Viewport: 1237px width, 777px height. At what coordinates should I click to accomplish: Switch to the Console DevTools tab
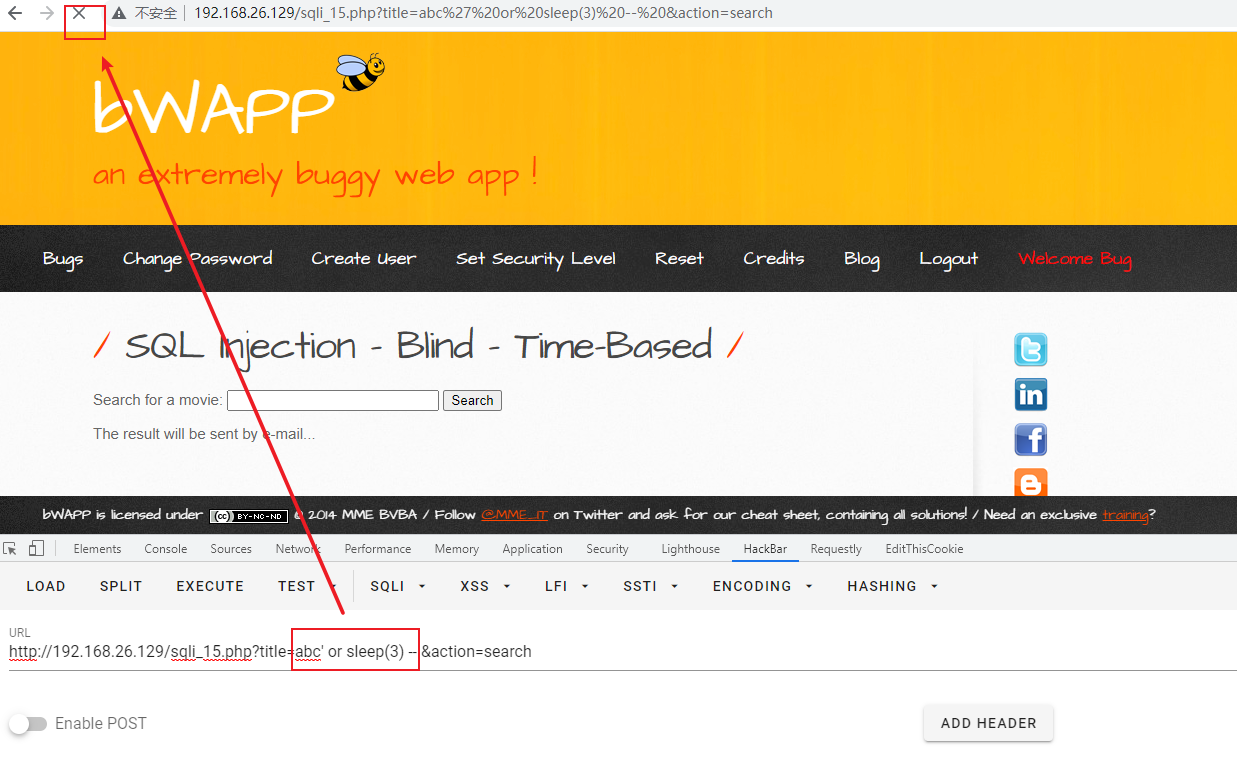166,549
